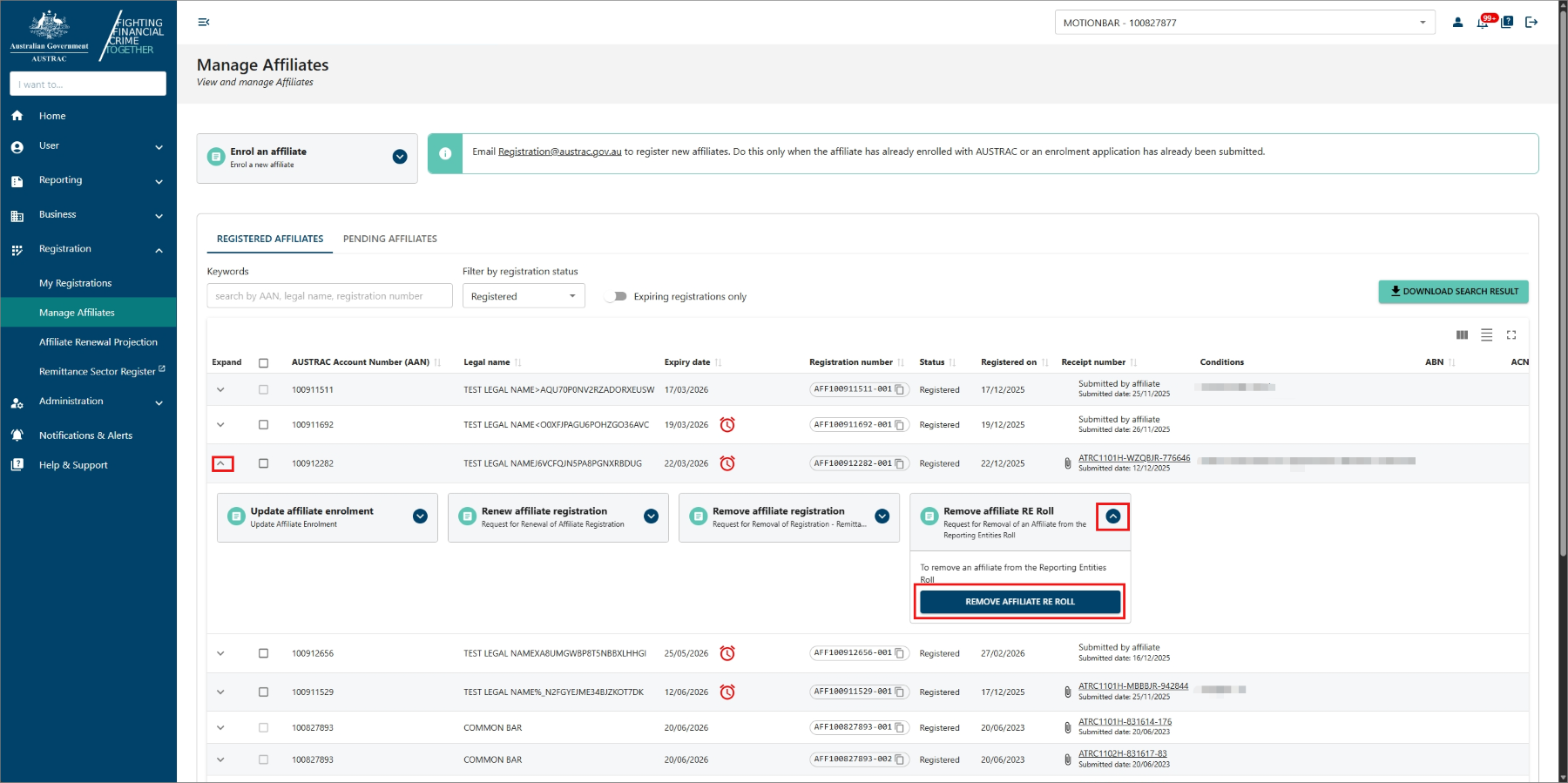Open Filter by registration status dropdown
Screen dimensions: 1568x783
523,296
